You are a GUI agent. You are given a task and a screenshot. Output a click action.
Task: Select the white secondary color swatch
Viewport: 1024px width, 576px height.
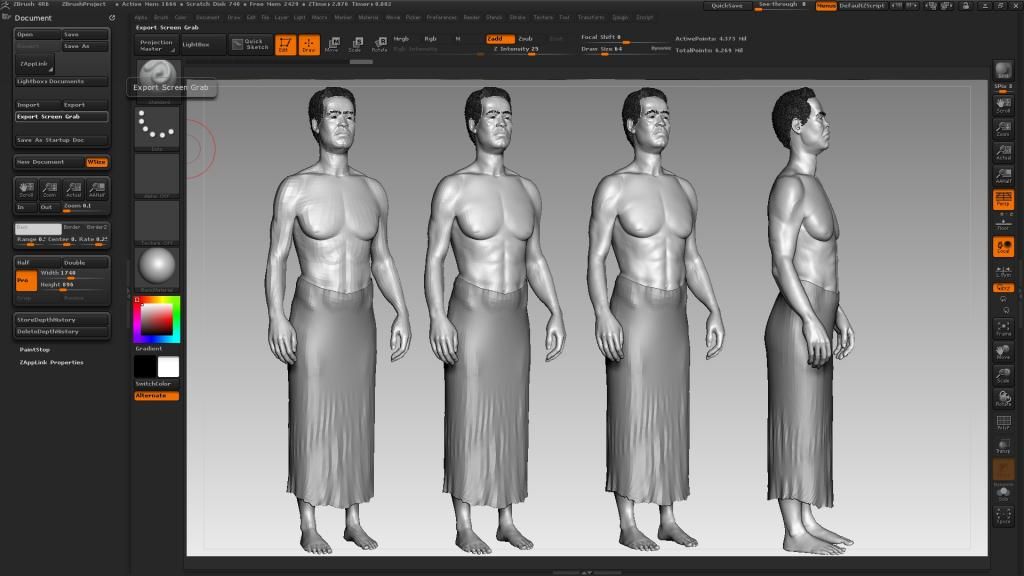pos(168,366)
